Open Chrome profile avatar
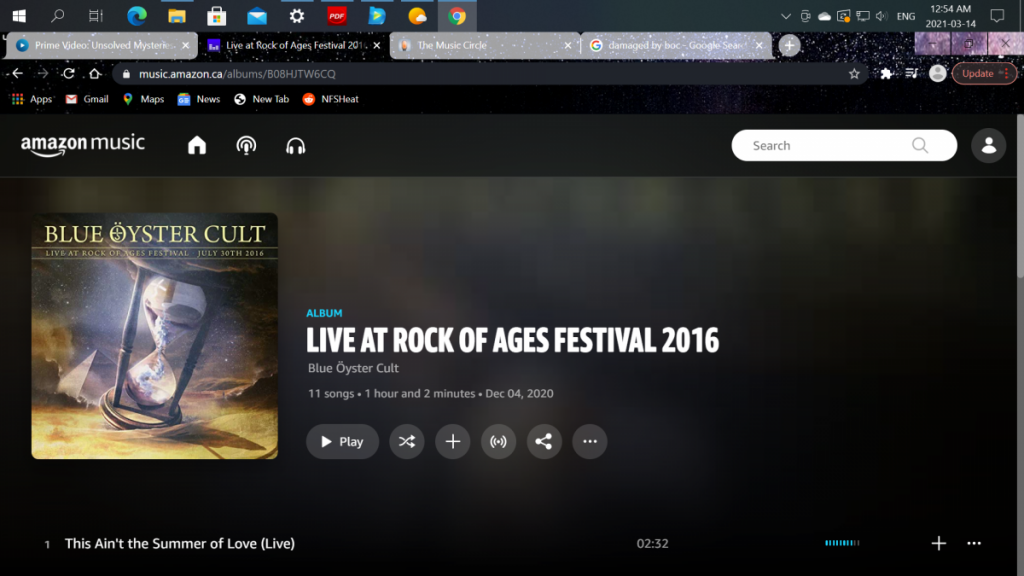Screen dimensions: 1024x576 [938, 74]
